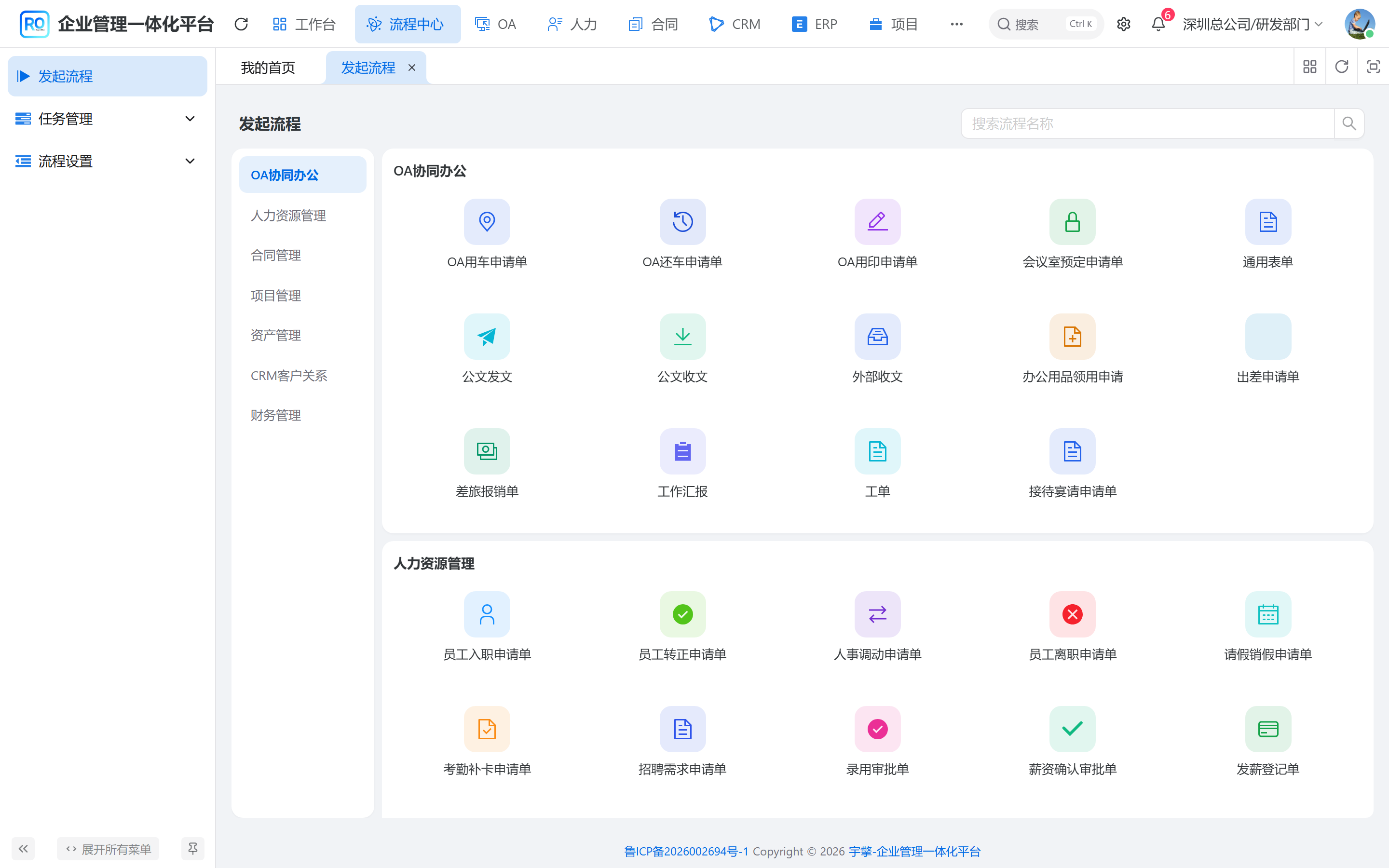Click the 公文收文 download icon

(x=682, y=337)
